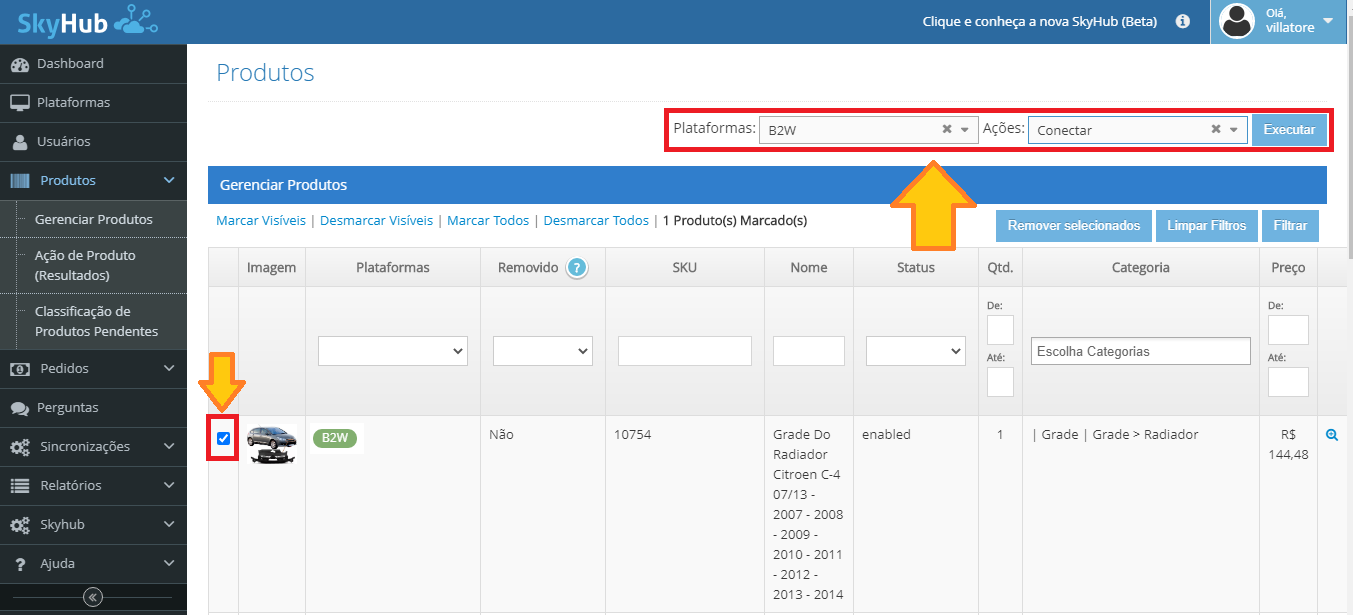
Task: Click the Pedidos money icon
Action: click(19, 369)
